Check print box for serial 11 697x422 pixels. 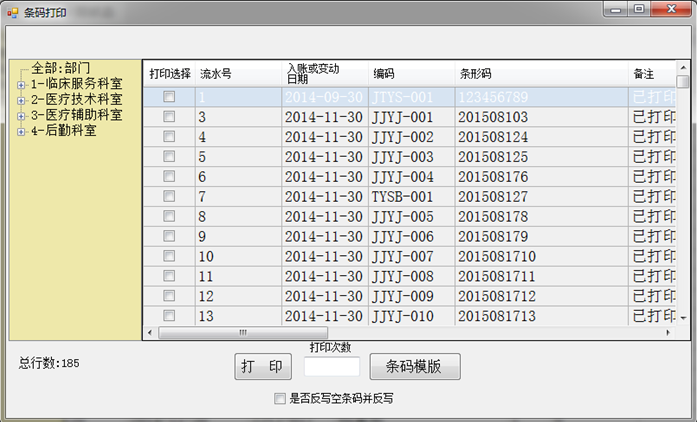[169, 276]
